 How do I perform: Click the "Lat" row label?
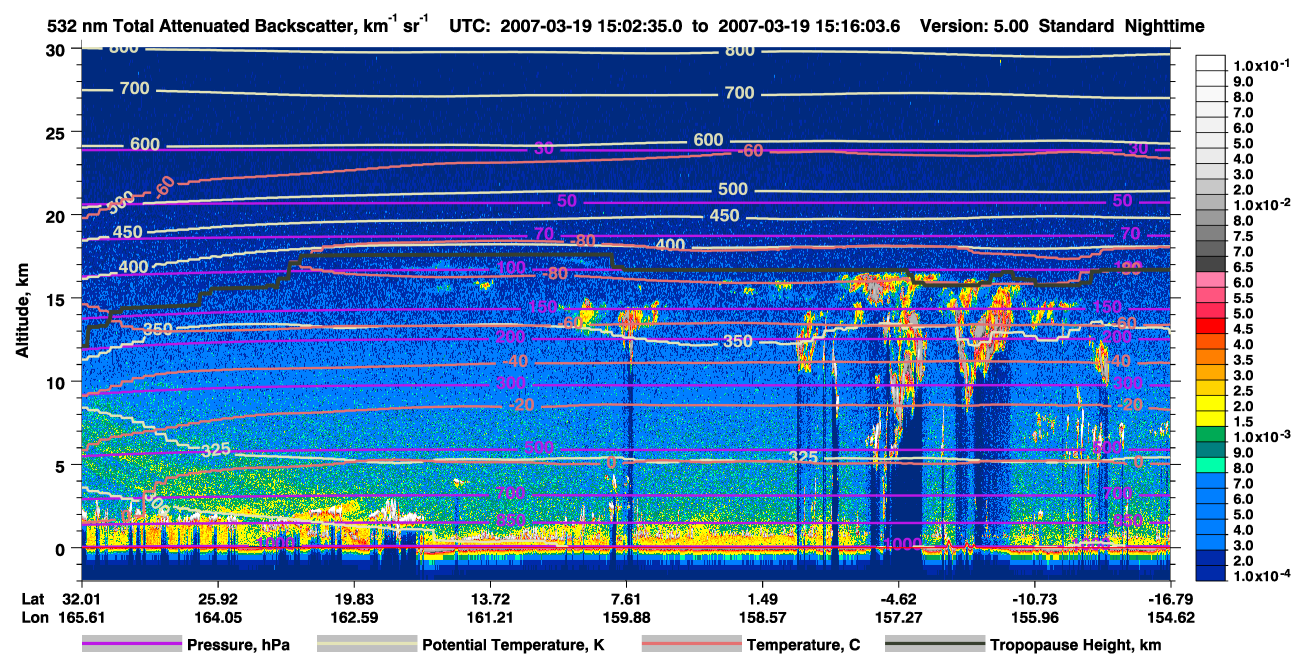32,598
